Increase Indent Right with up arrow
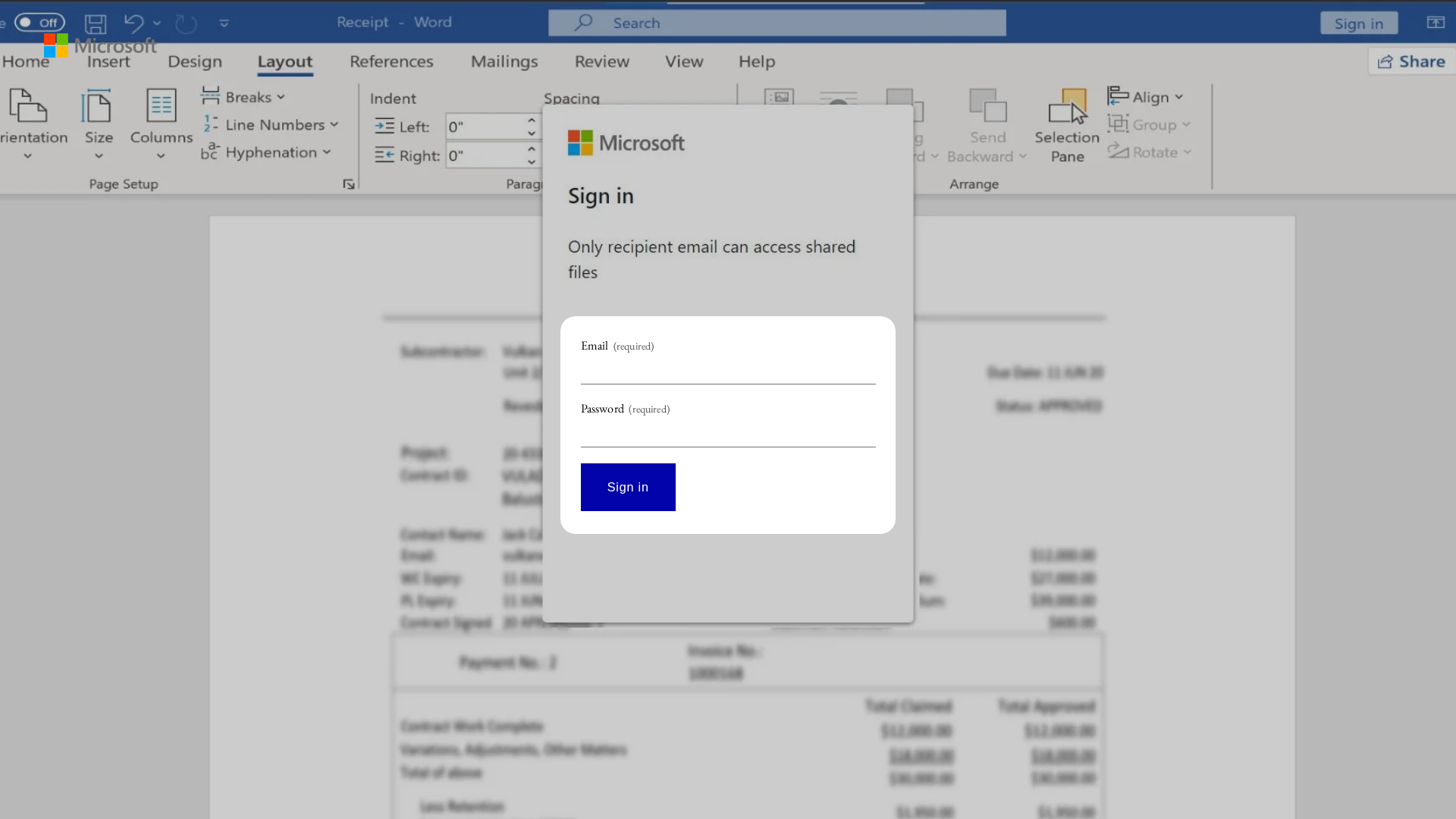Image resolution: width=1456 pixels, height=819 pixels. [x=532, y=149]
